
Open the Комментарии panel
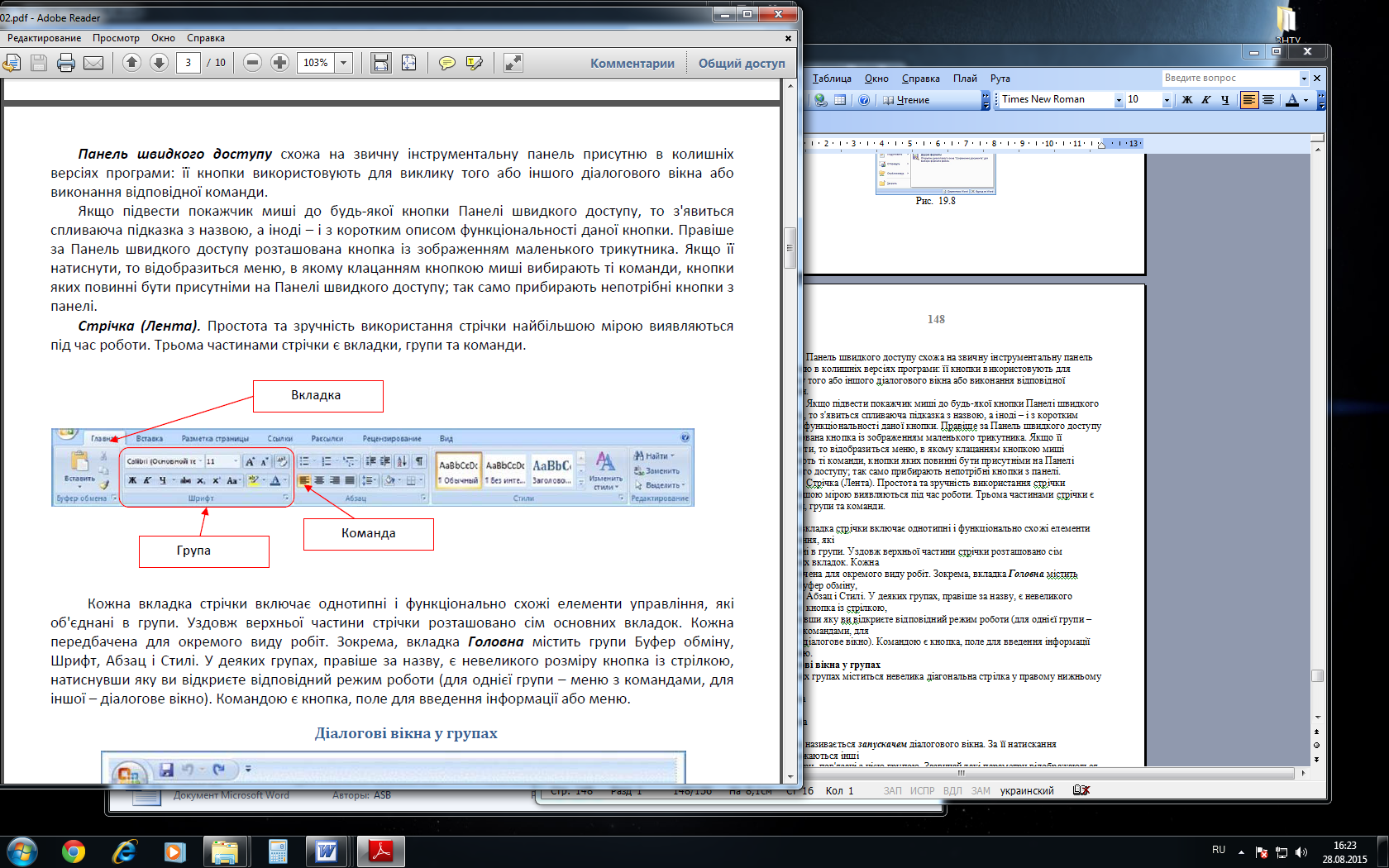click(x=632, y=63)
